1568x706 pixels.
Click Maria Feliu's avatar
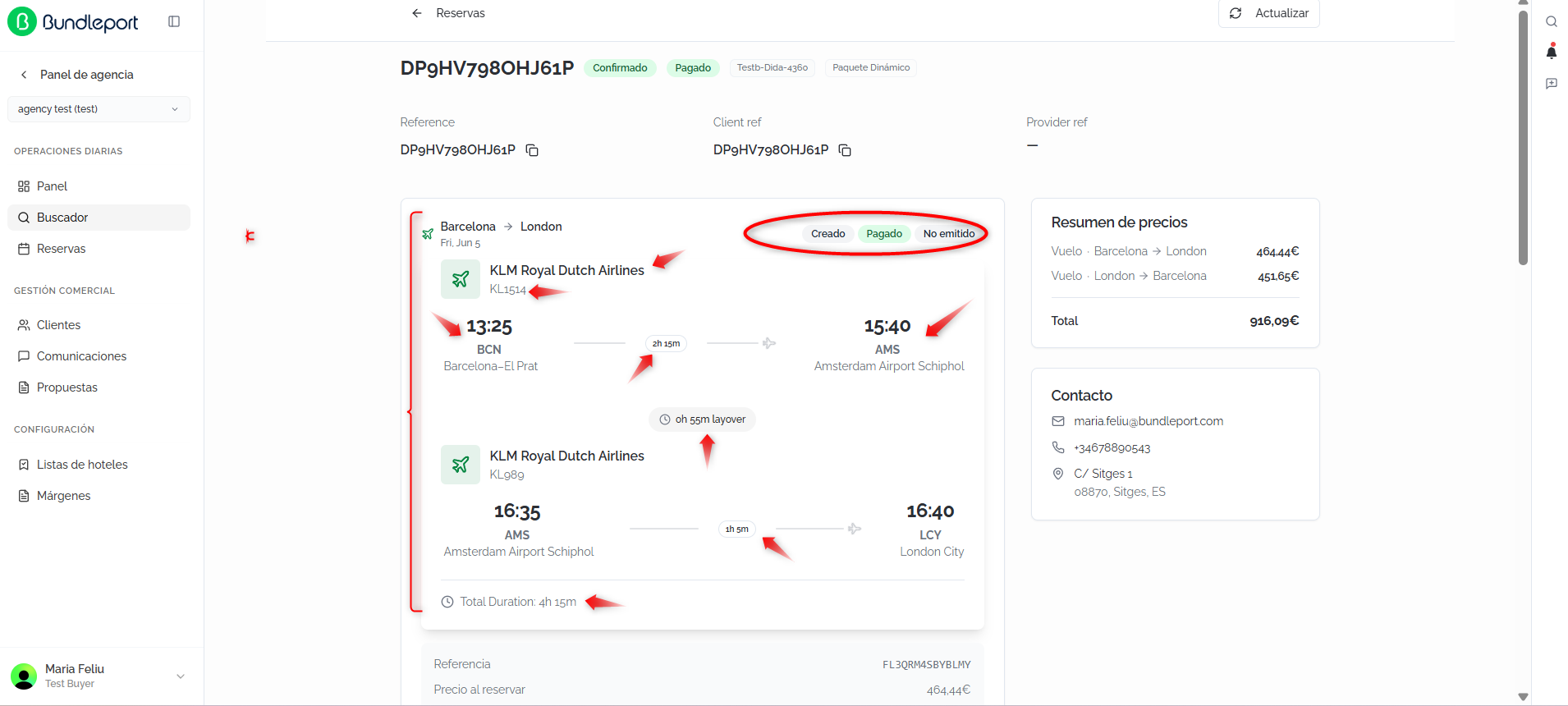click(x=24, y=676)
